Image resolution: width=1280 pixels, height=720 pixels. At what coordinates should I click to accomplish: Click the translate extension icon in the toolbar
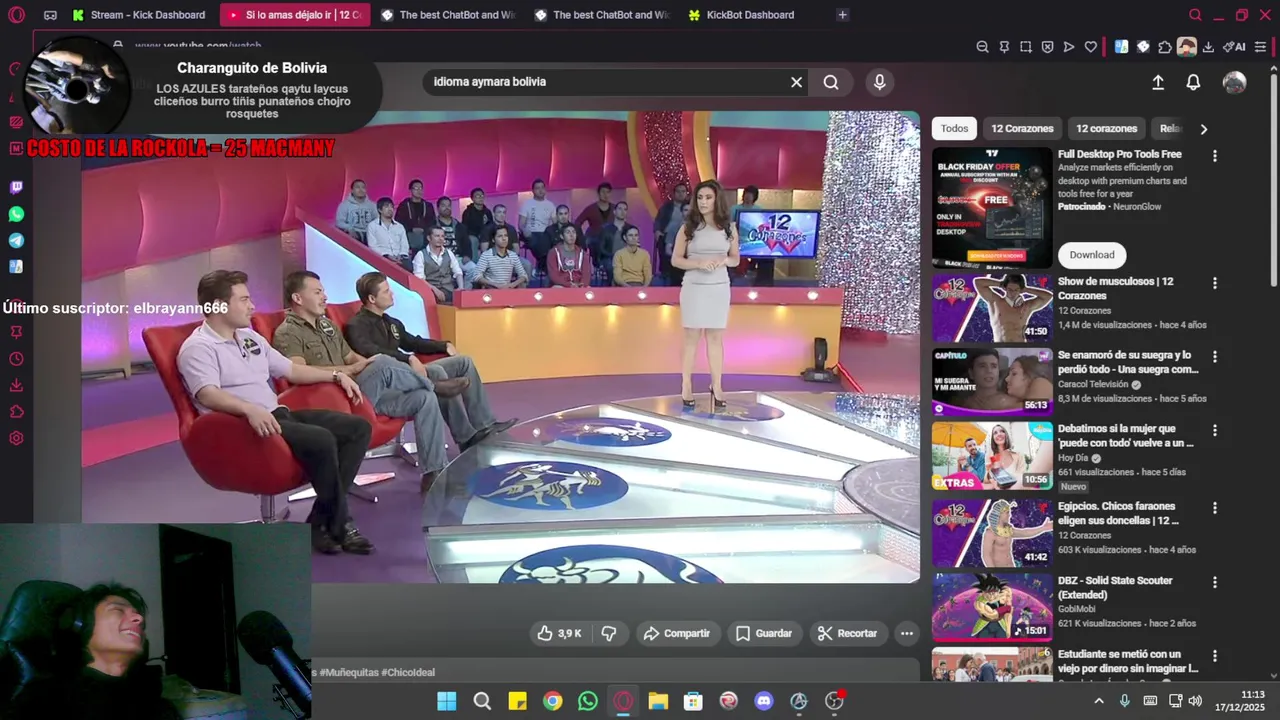[1121, 47]
